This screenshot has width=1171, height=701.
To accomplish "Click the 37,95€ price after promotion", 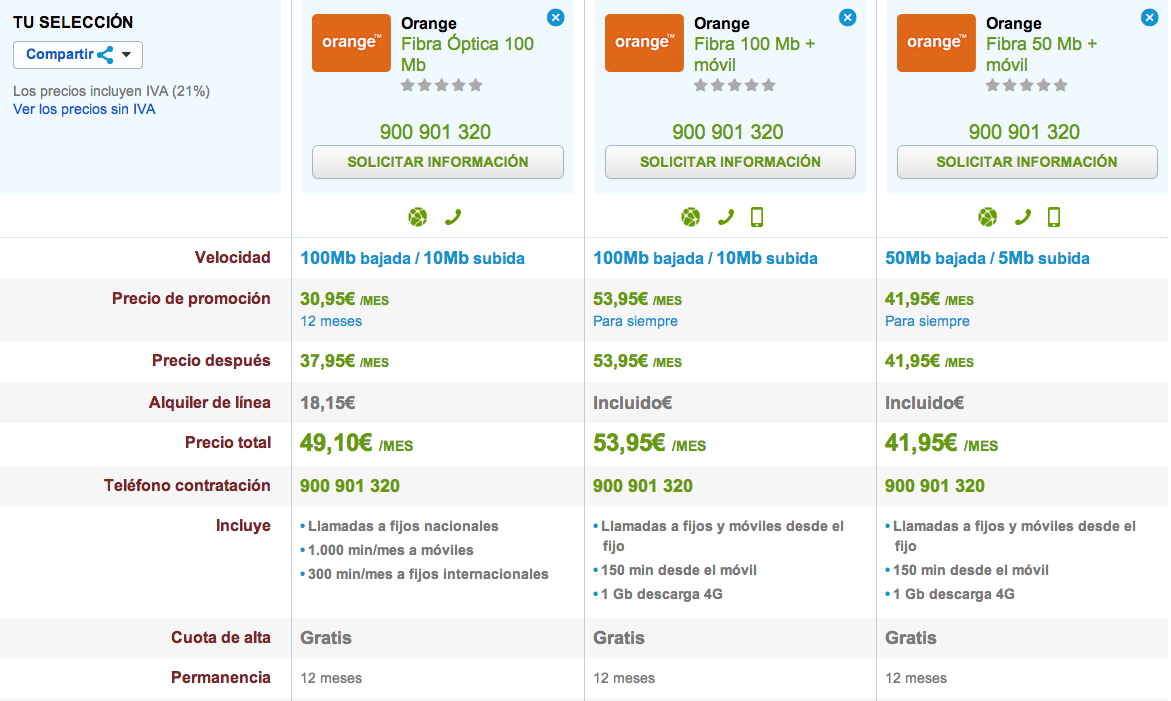I will [344, 361].
